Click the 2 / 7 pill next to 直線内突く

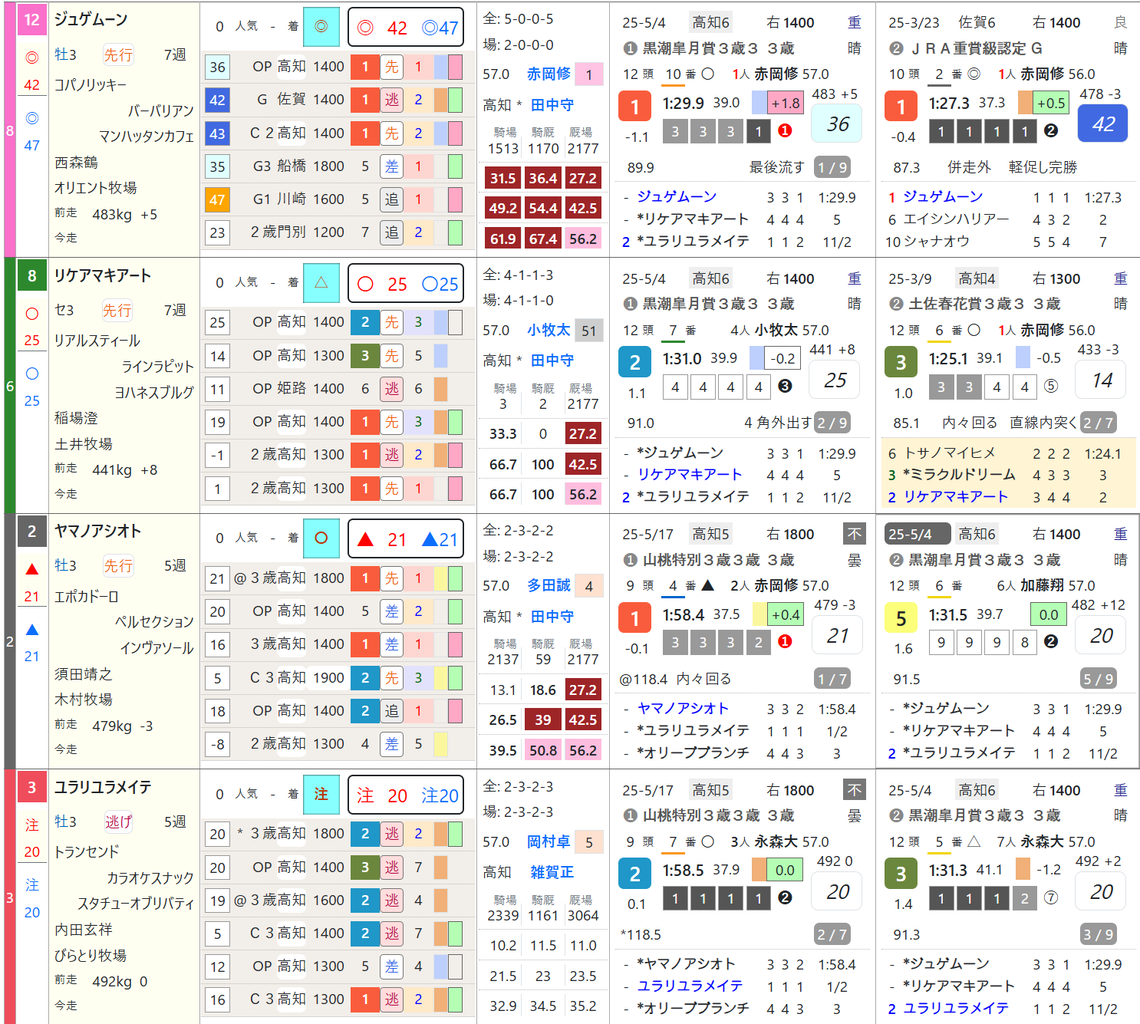pos(1098,423)
